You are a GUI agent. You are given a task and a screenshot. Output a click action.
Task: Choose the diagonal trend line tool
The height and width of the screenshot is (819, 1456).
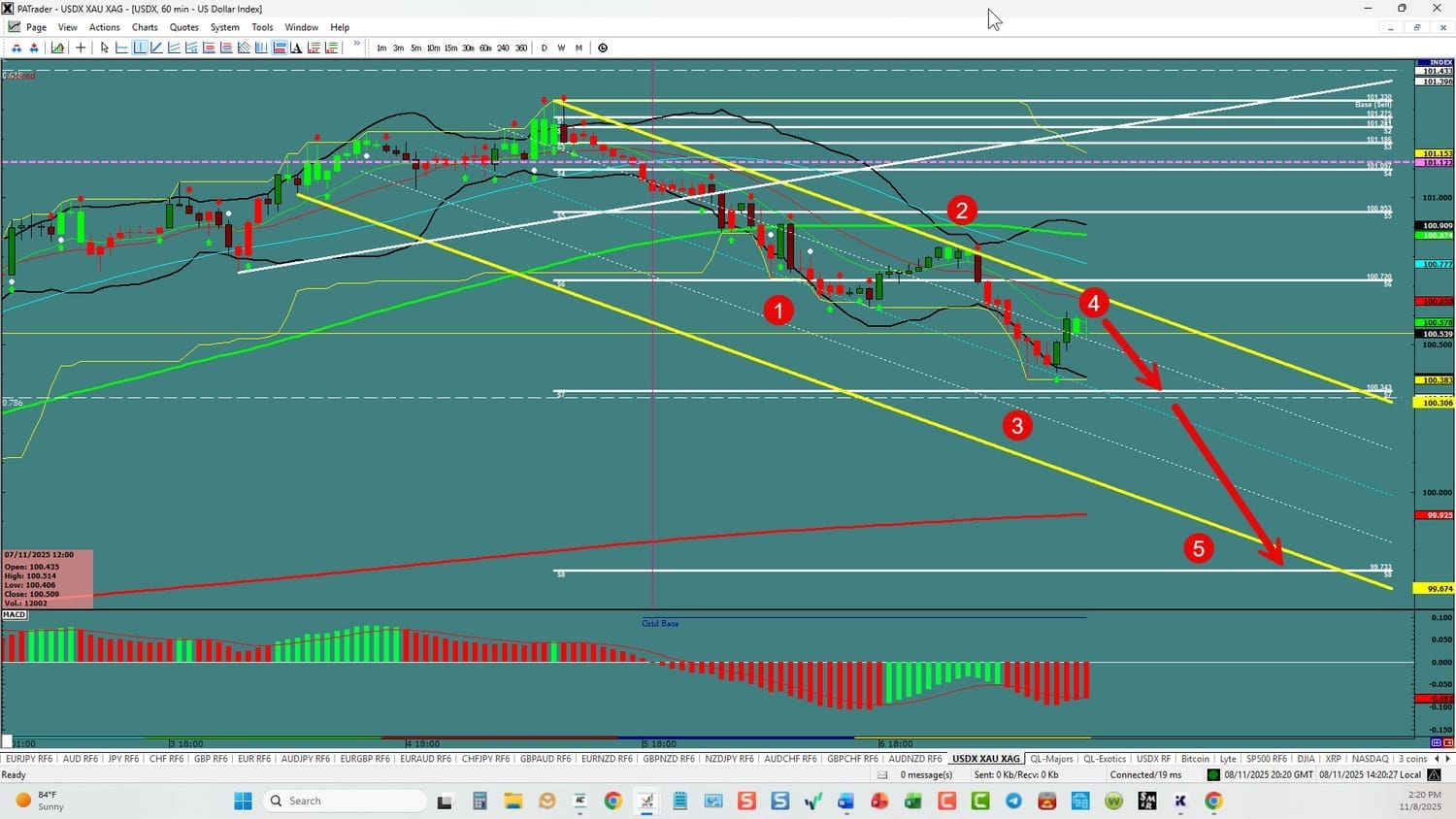(156, 48)
